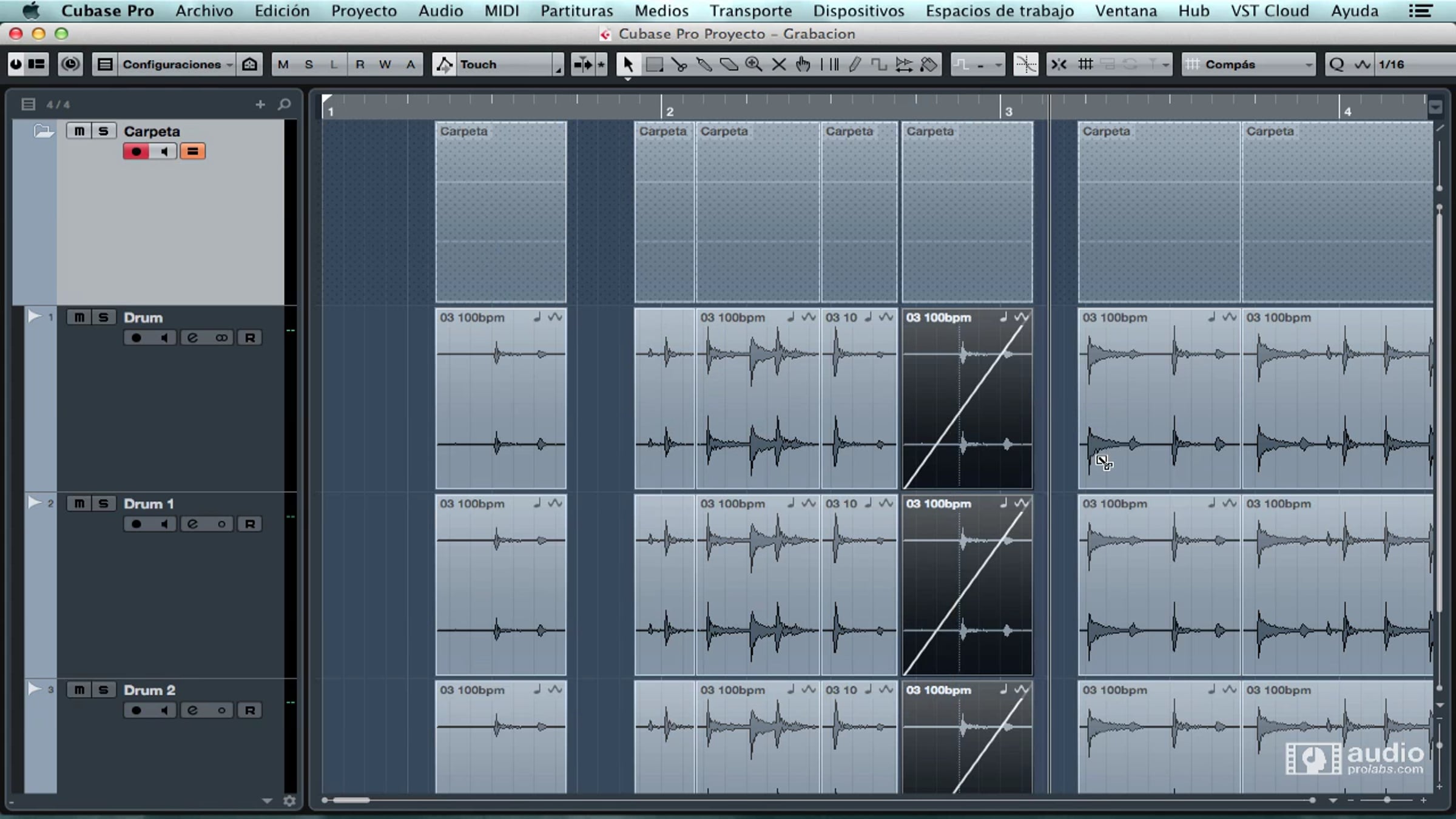Image resolution: width=1456 pixels, height=819 pixels.
Task: Select the Range Selection tool
Action: click(654, 64)
